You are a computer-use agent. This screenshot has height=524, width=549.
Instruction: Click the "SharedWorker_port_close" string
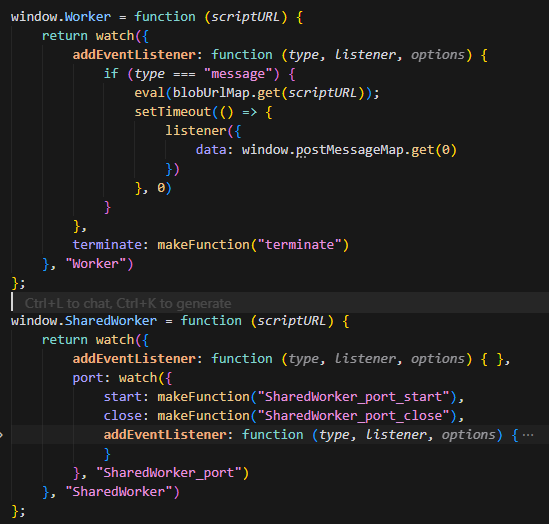click(354, 415)
